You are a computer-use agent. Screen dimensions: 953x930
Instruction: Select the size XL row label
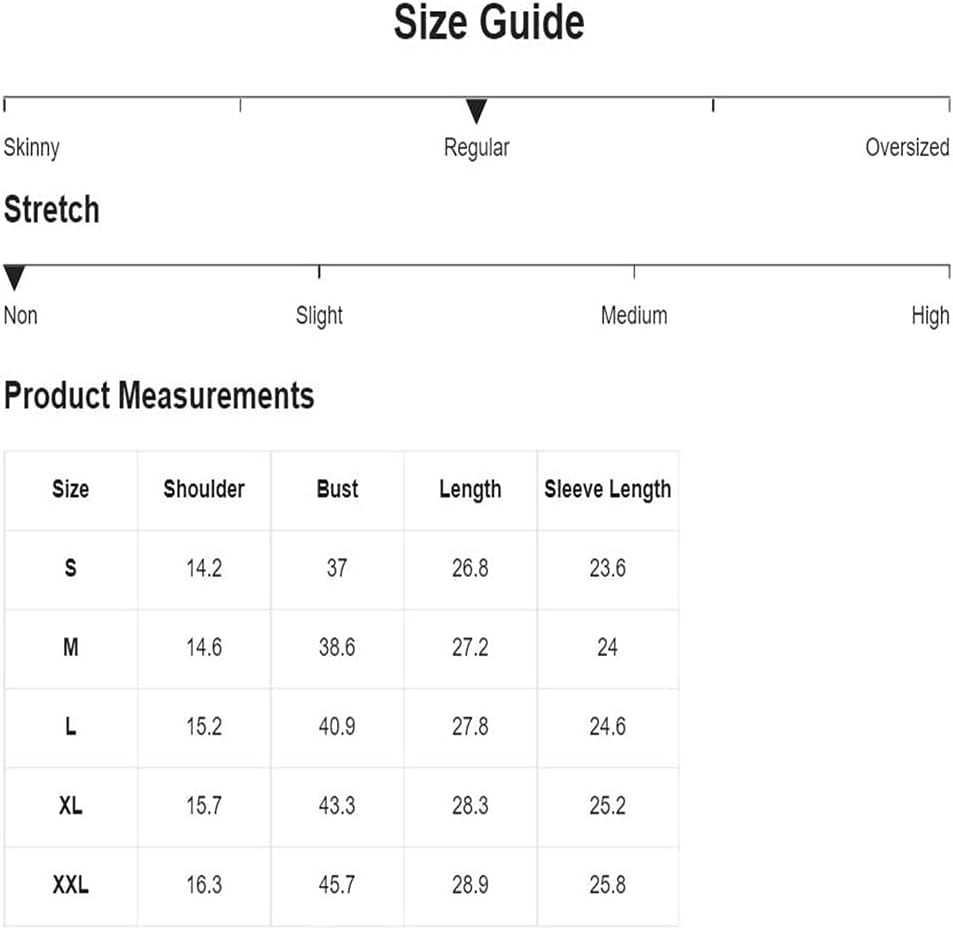[71, 805]
